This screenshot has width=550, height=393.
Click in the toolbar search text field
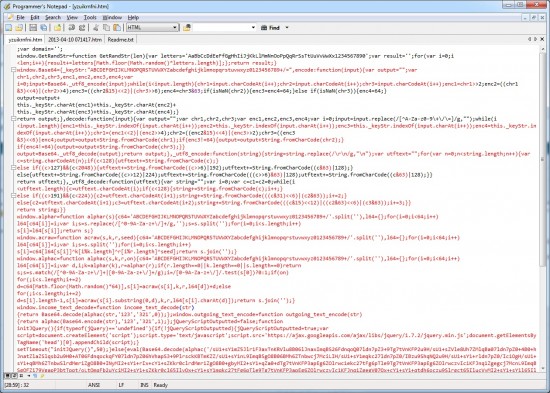pos(221,27)
